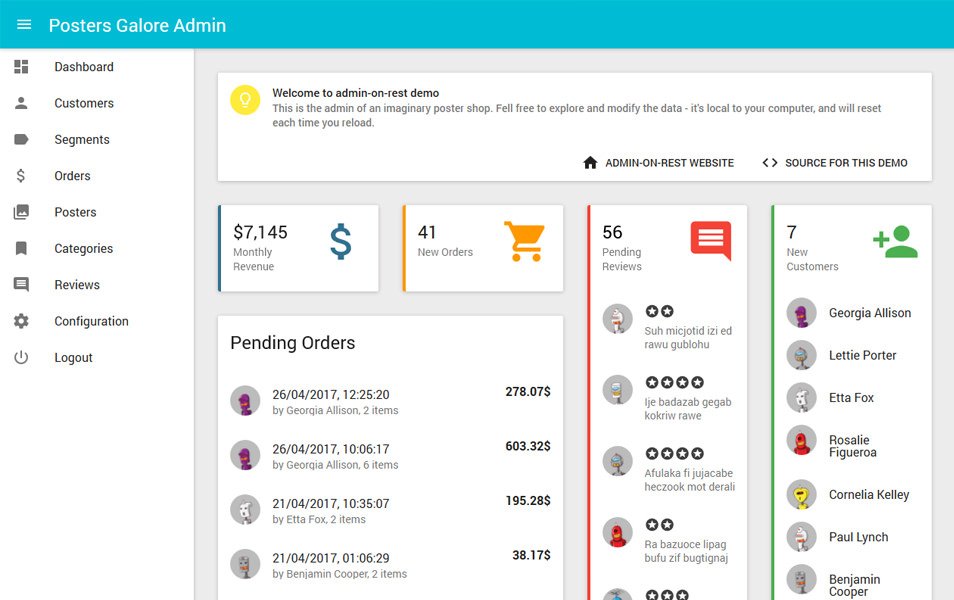The height and width of the screenshot is (600, 954).
Task: Click the Logout power icon
Action: point(21,357)
